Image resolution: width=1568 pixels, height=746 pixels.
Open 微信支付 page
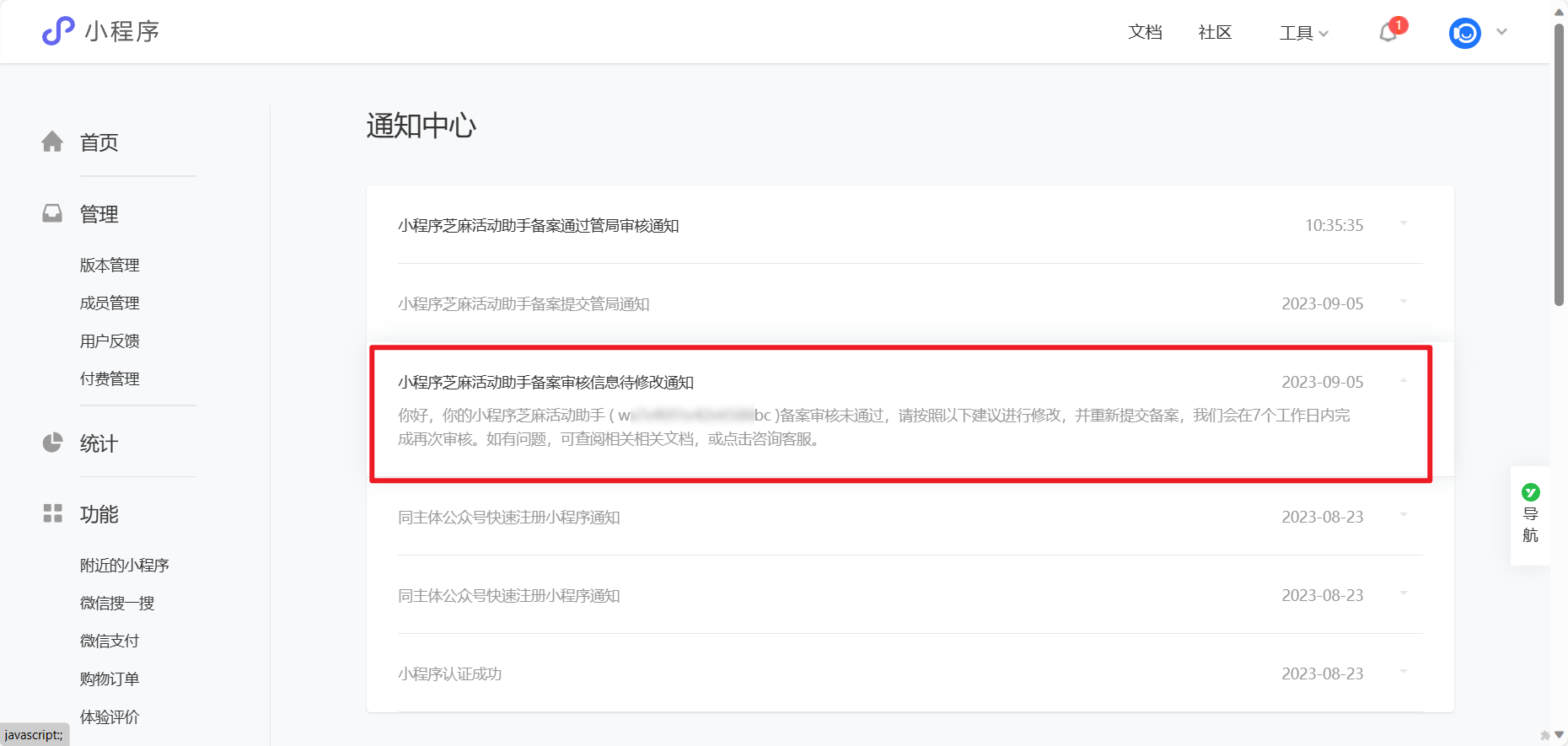point(110,641)
